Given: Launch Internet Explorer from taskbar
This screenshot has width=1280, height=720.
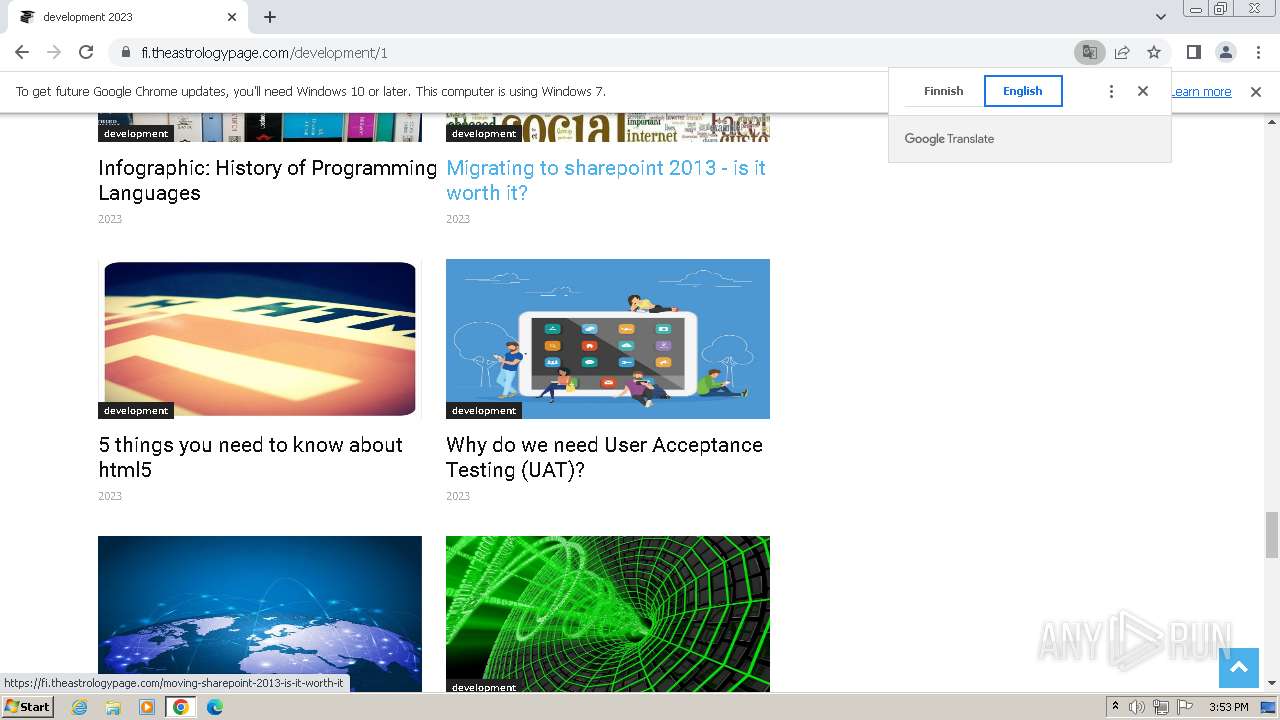Looking at the screenshot, I should [79, 707].
